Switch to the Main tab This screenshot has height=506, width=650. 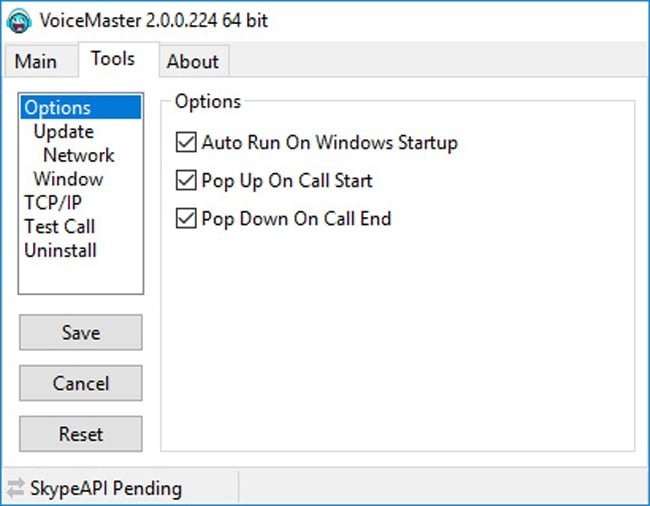pyautogui.click(x=36, y=61)
